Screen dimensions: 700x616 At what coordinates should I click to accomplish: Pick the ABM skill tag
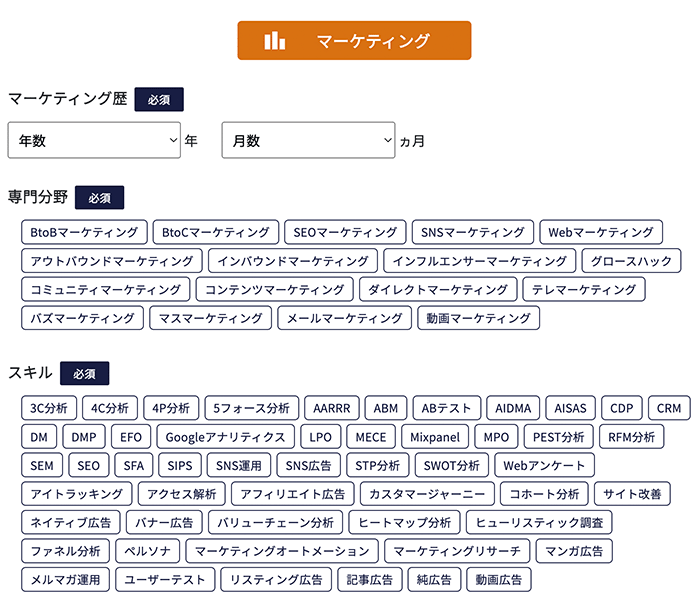pyautogui.click(x=386, y=408)
